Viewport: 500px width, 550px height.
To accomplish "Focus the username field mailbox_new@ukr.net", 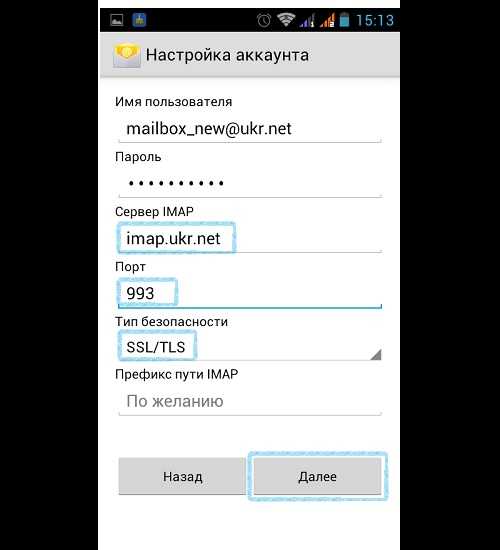I will pos(250,129).
